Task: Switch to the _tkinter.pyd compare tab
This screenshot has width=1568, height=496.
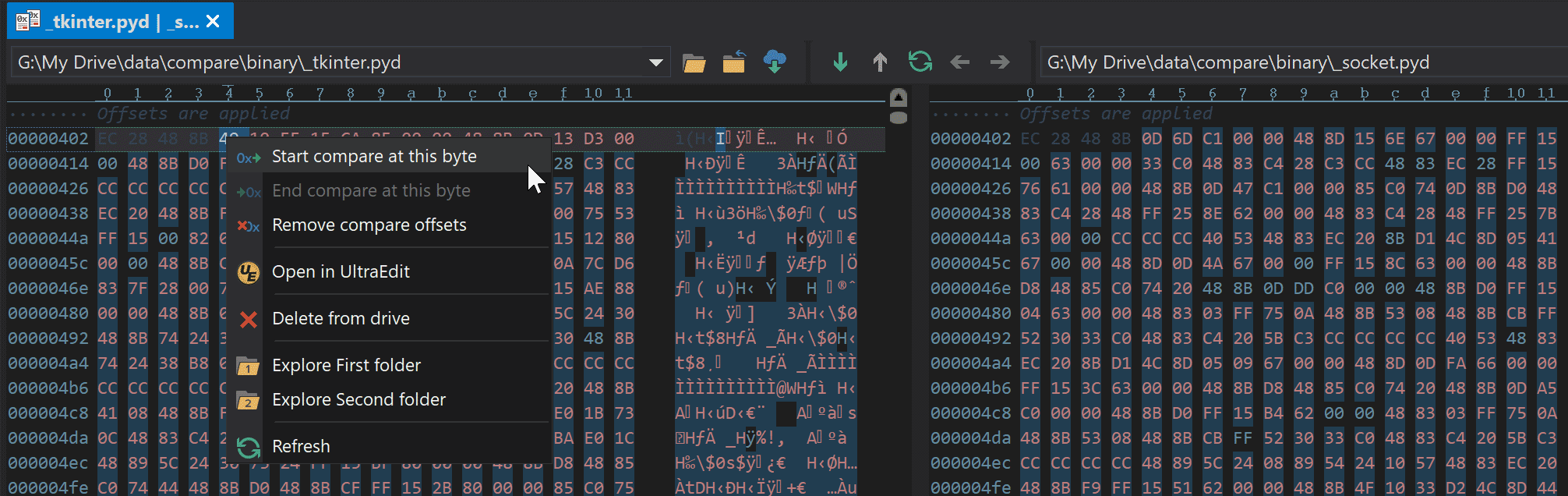Action: 121,21
